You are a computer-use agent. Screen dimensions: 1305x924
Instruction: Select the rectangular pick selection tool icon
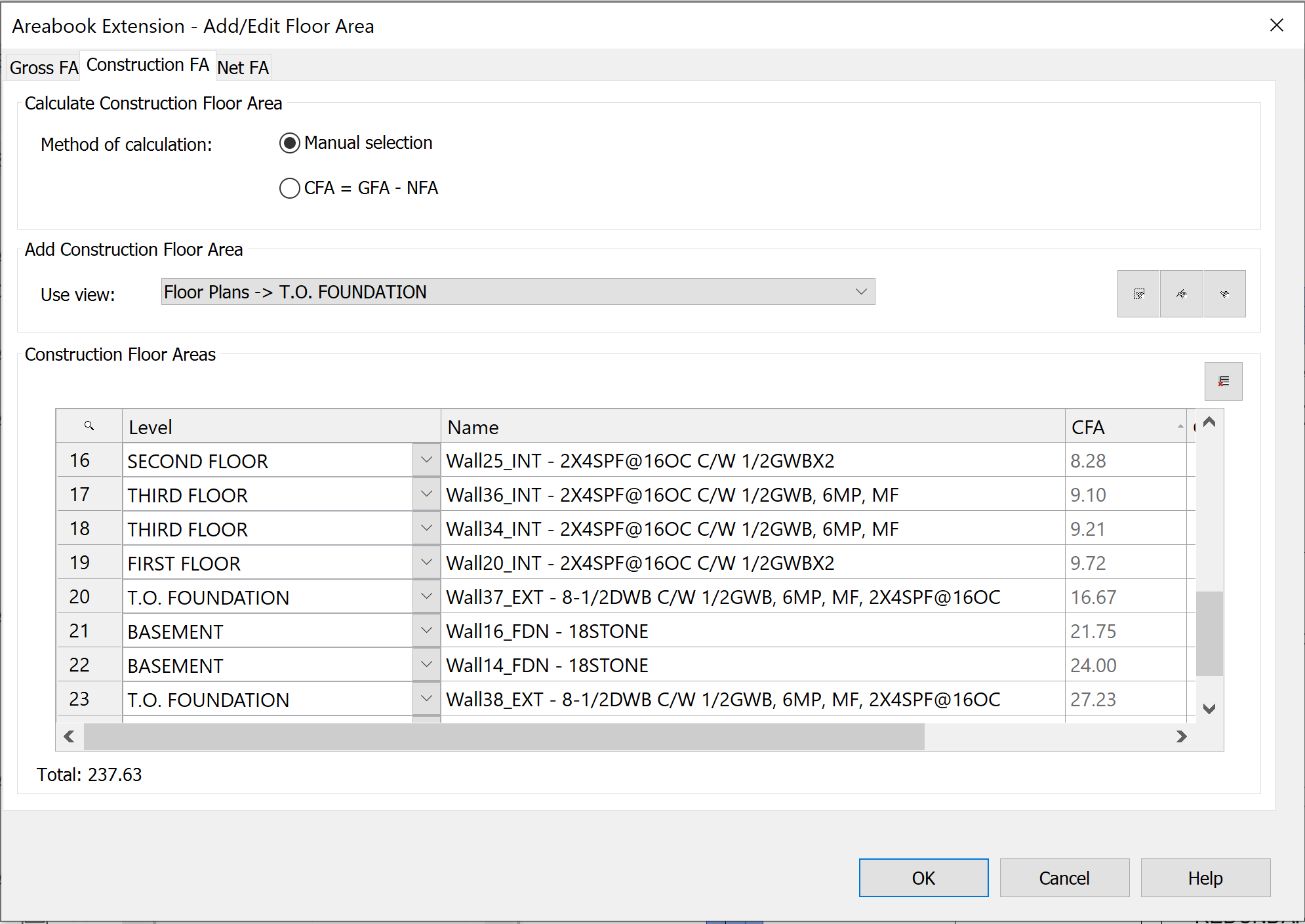point(1138,293)
